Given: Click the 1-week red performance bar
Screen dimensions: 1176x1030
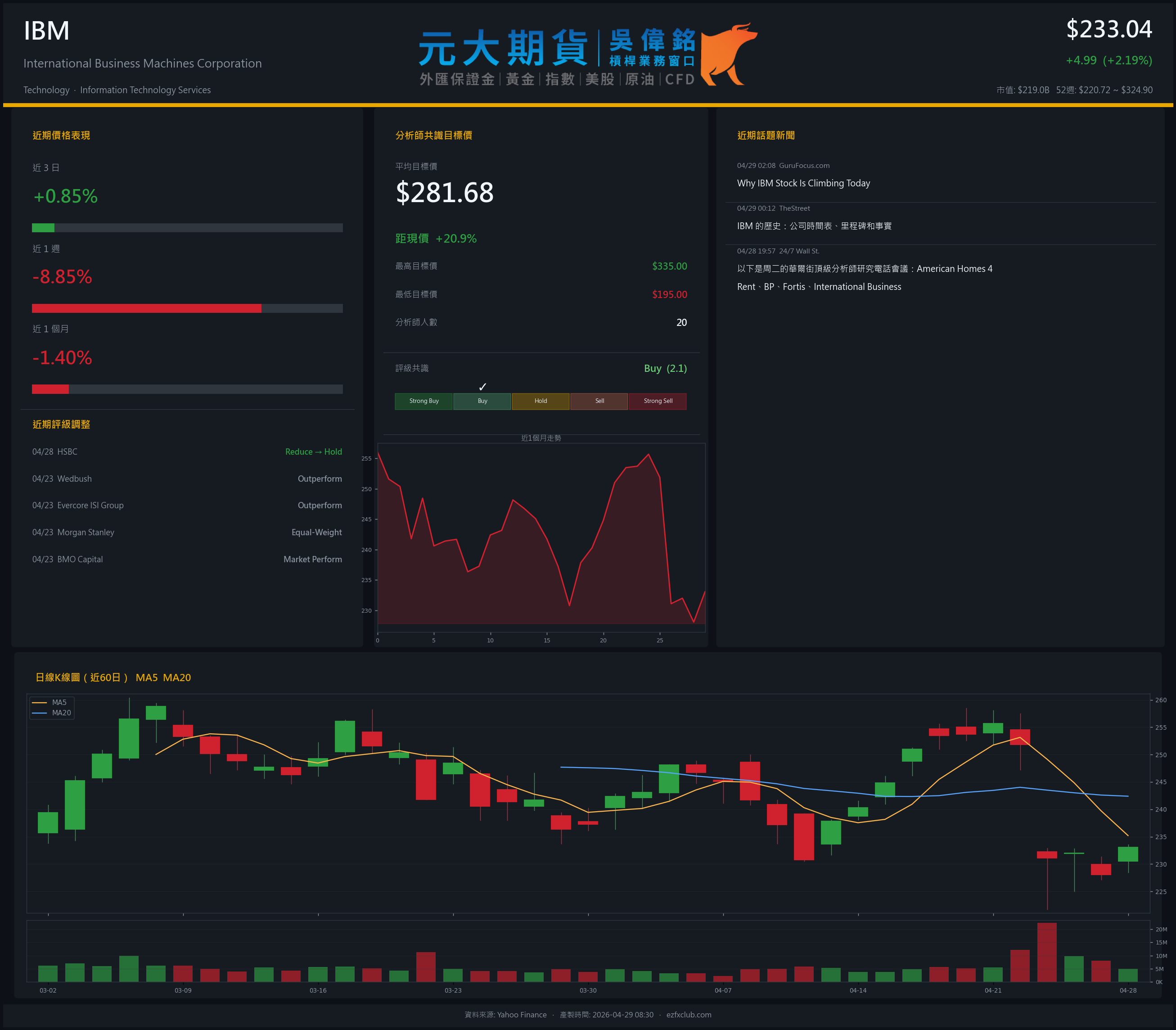Looking at the screenshot, I should point(147,309).
